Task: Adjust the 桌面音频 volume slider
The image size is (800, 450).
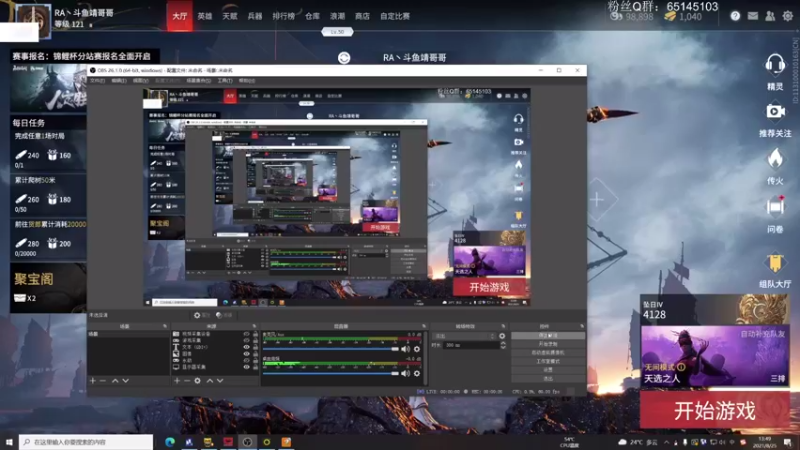Action: pos(331,373)
